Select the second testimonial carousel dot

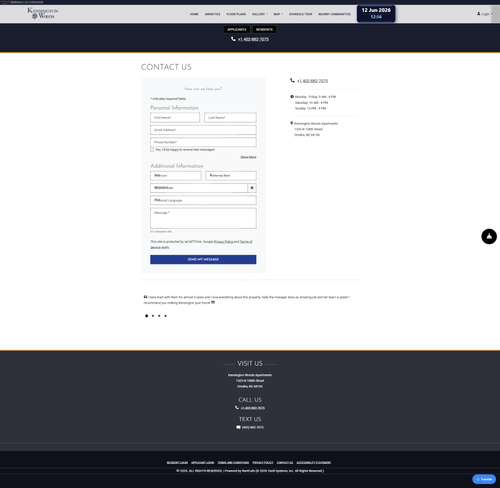point(153,316)
